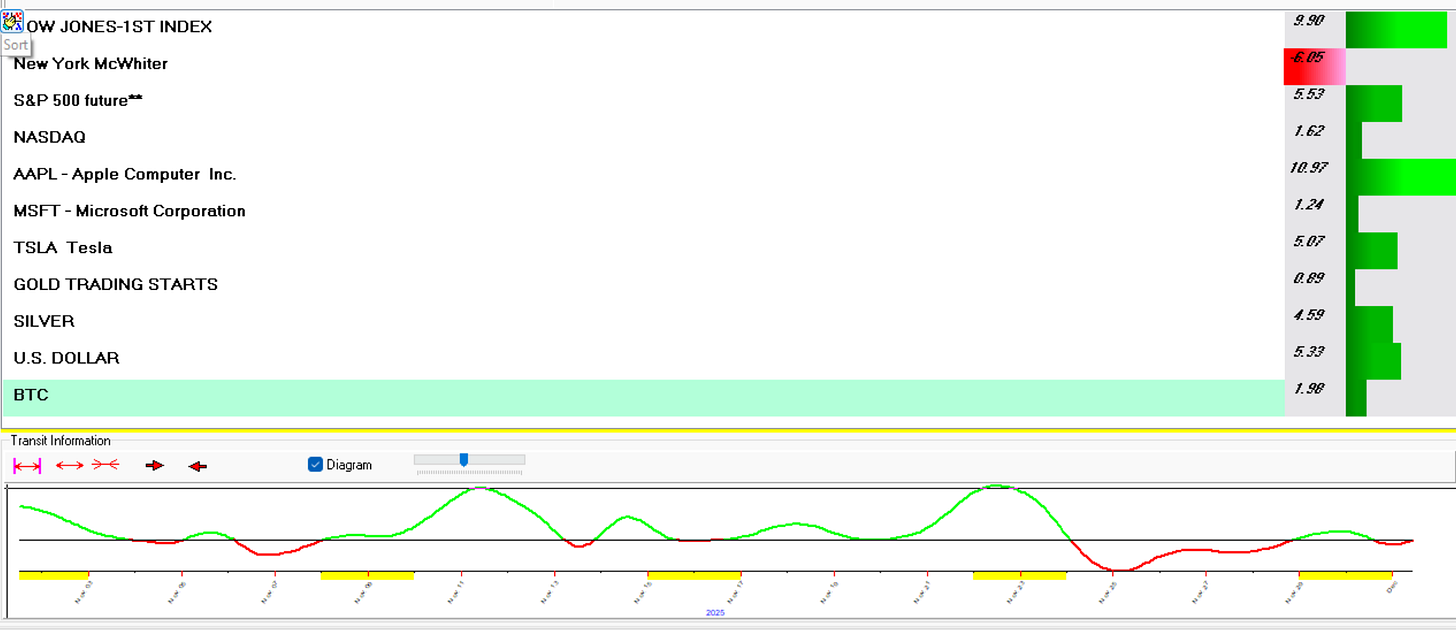The width and height of the screenshot is (1456, 630).
Task: Select the highlighted BTC row
Action: tap(643, 397)
